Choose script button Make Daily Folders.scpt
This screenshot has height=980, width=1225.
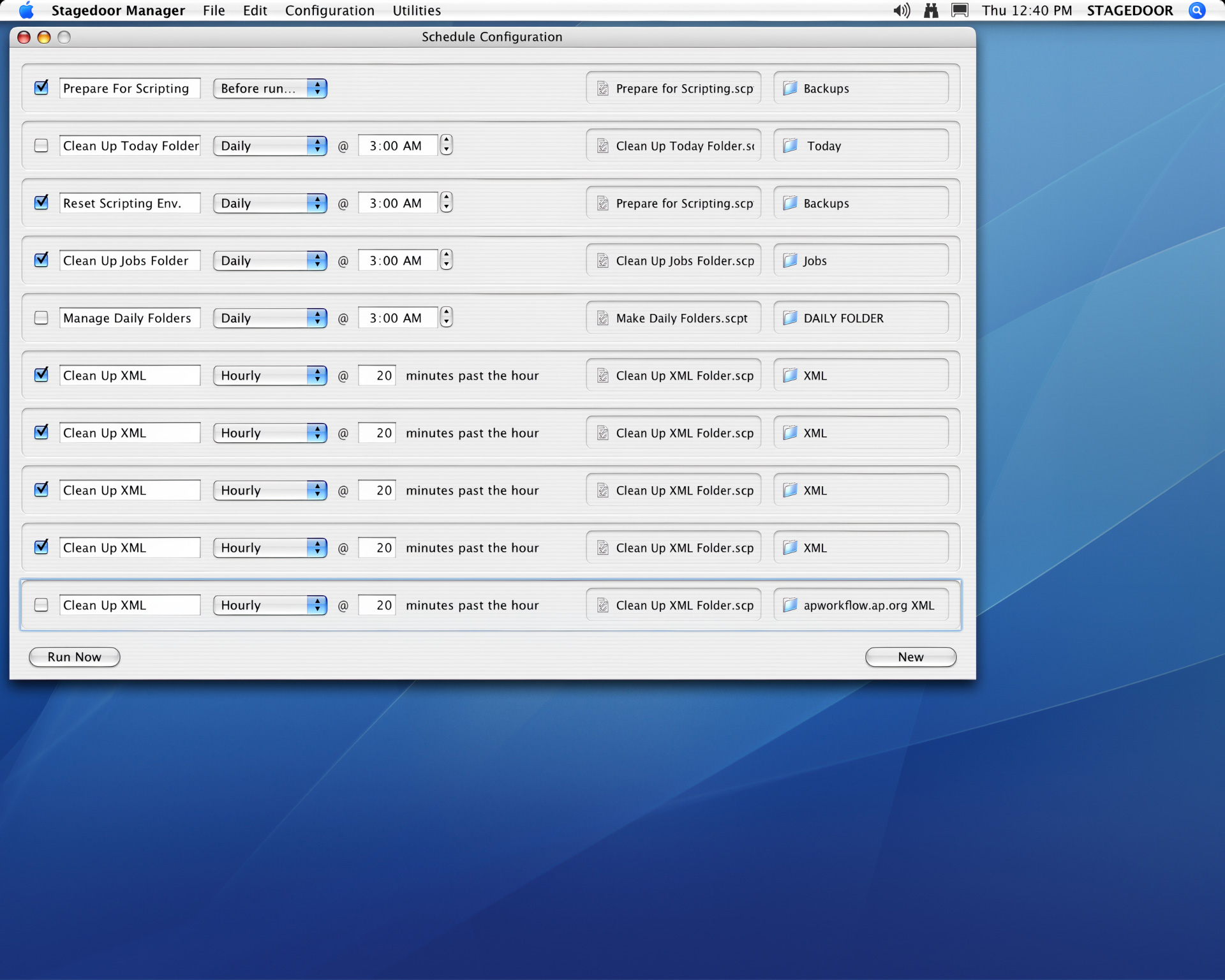click(674, 318)
